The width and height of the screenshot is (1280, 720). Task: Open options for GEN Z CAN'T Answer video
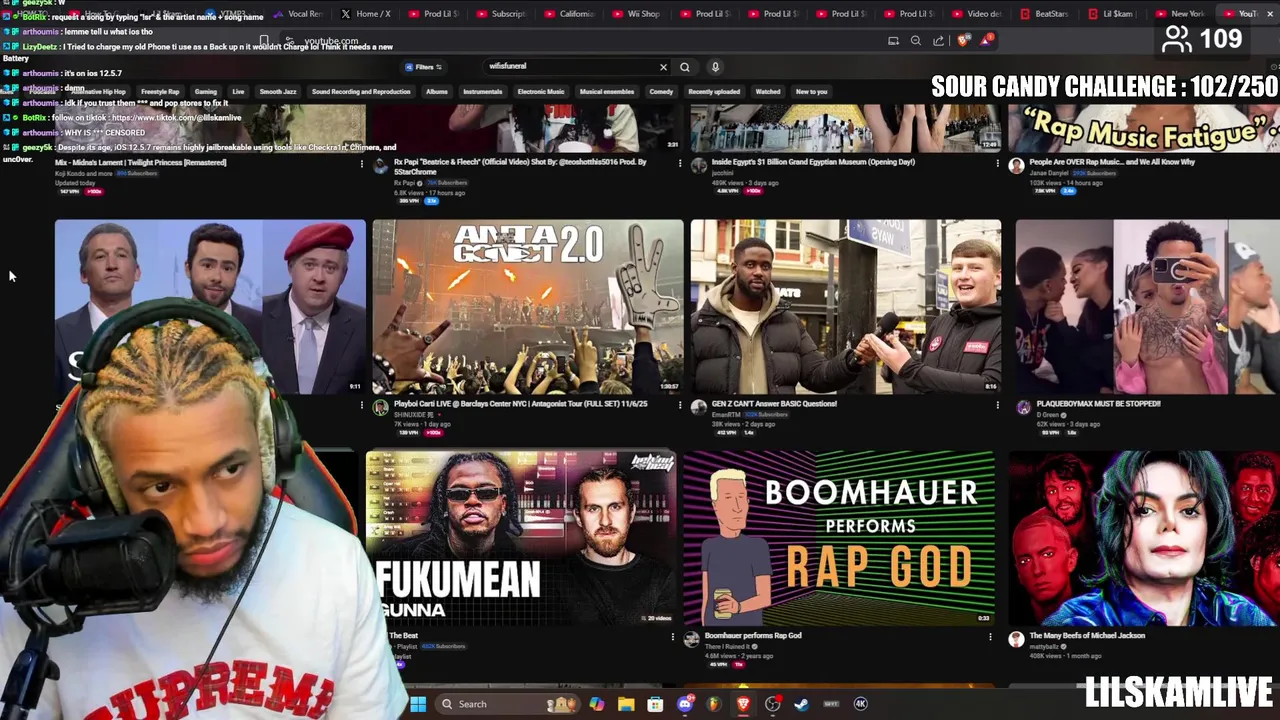(x=997, y=405)
